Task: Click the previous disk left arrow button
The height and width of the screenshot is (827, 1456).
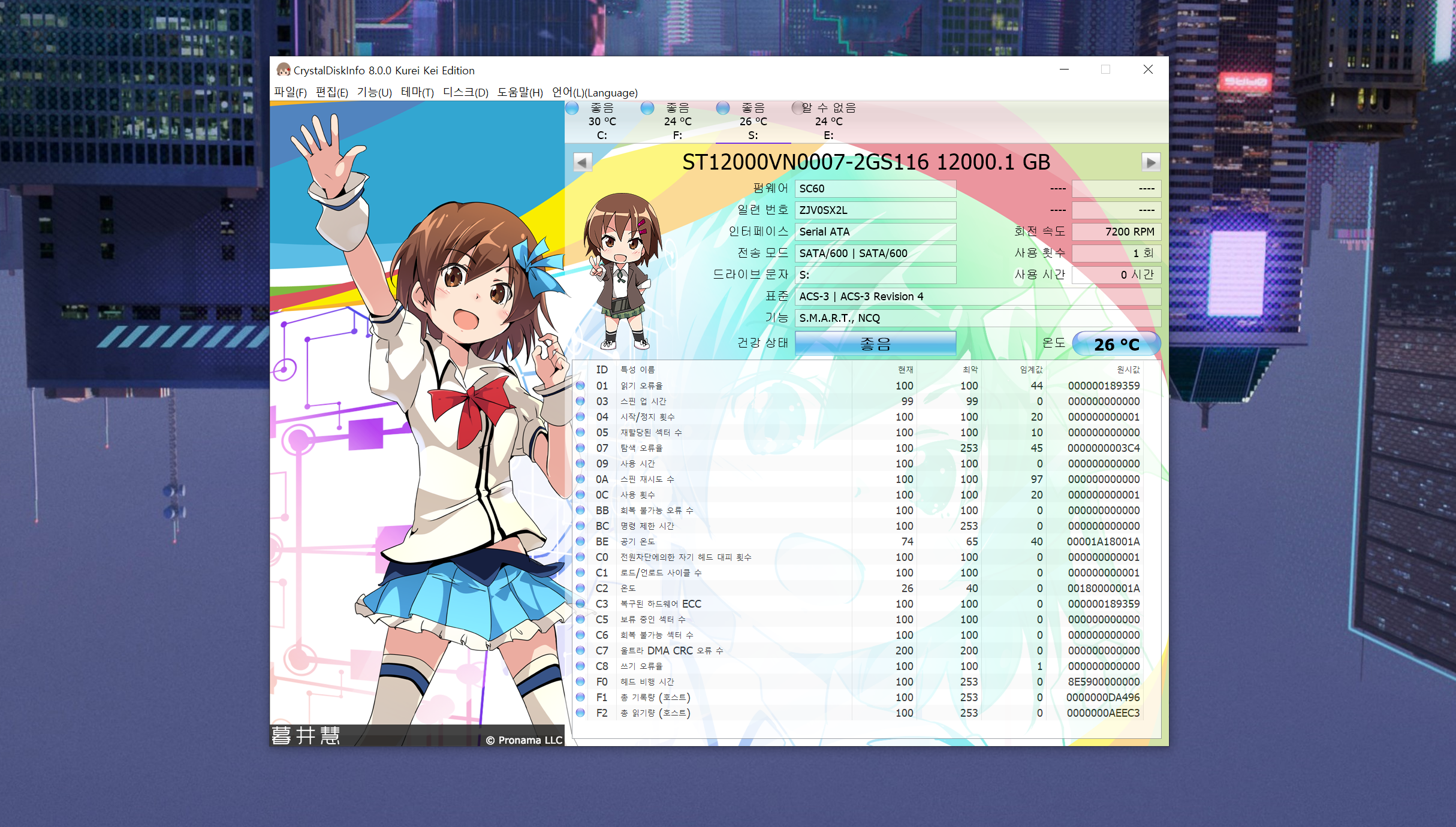Action: (x=582, y=162)
